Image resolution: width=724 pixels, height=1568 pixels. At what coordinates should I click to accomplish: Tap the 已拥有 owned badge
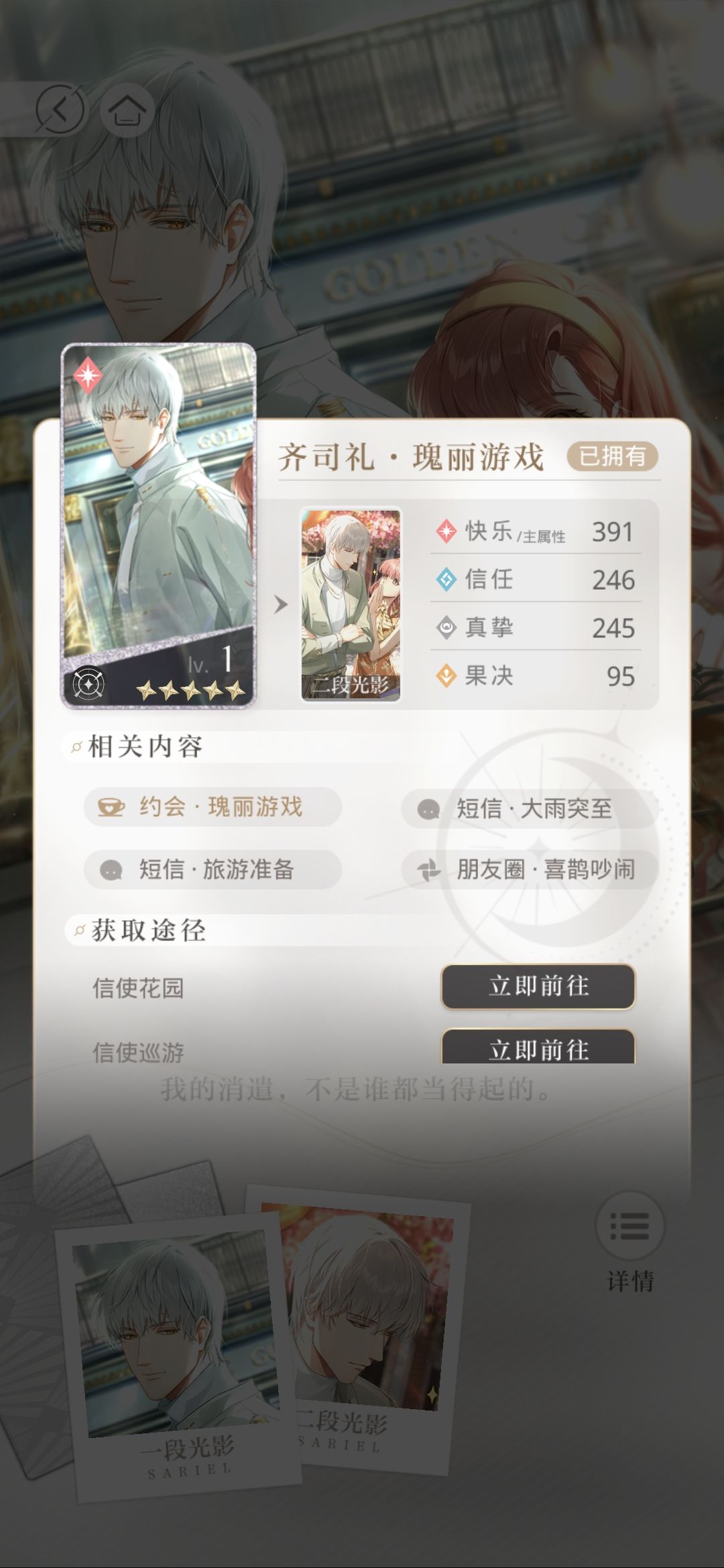pos(612,456)
